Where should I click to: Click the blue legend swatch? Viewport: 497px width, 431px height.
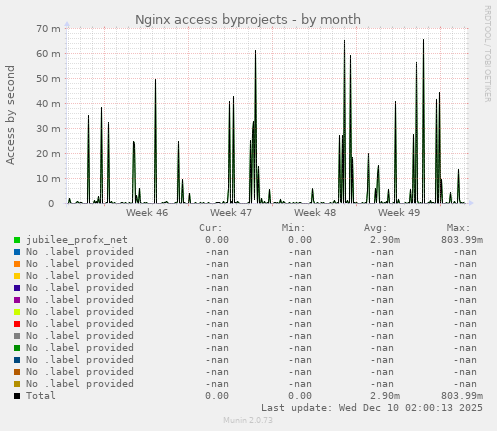click(17, 252)
